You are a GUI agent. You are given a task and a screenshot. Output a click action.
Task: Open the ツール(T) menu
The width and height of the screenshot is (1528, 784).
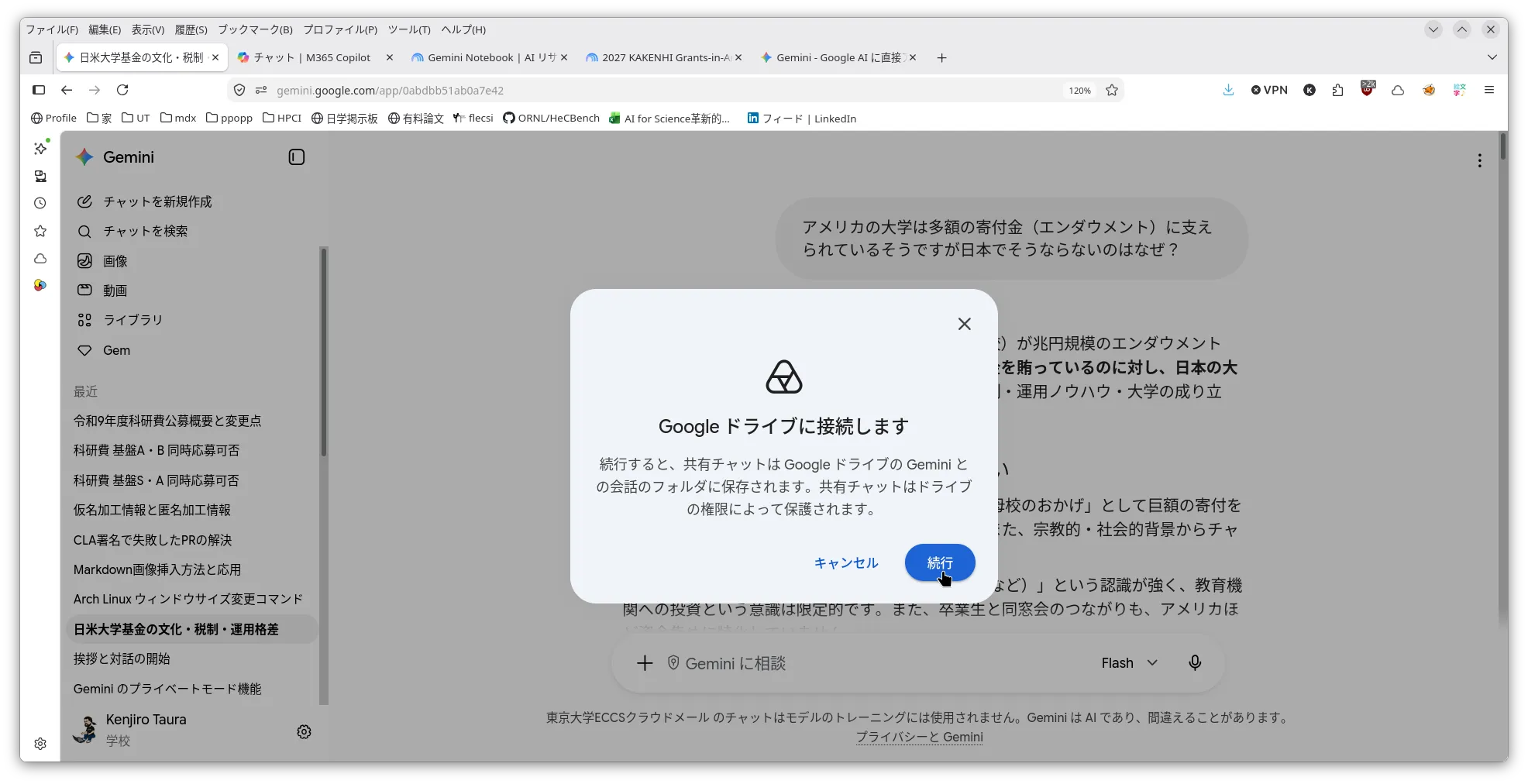point(409,29)
